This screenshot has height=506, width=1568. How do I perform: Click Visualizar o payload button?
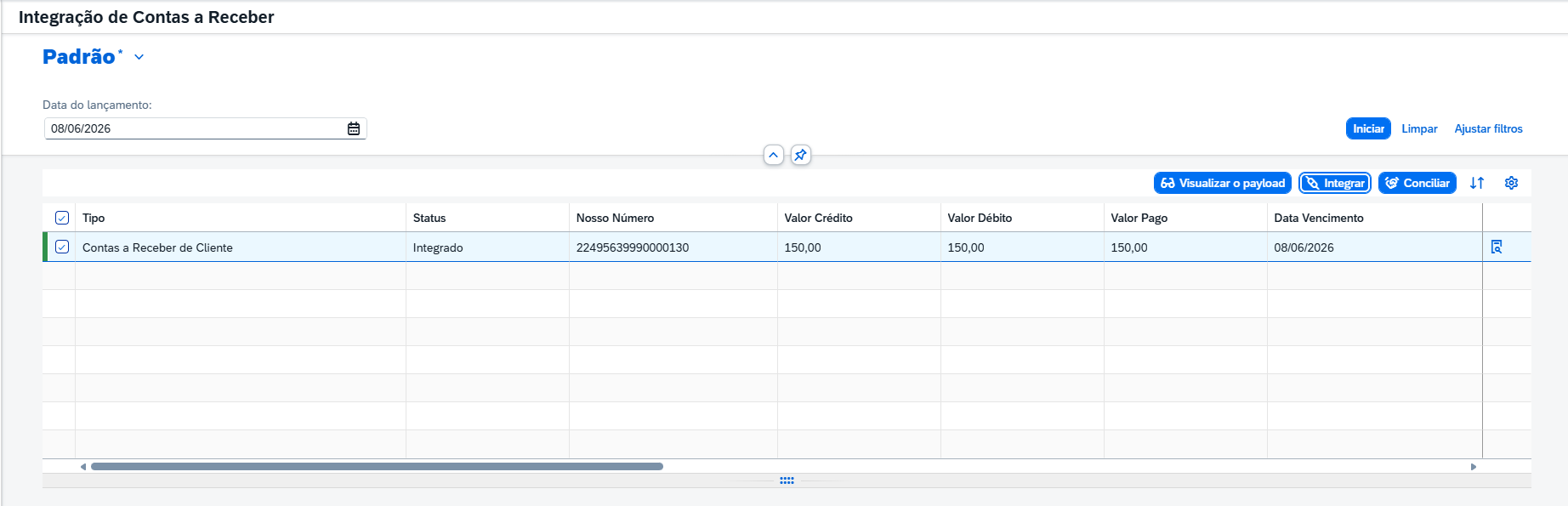tap(1223, 183)
